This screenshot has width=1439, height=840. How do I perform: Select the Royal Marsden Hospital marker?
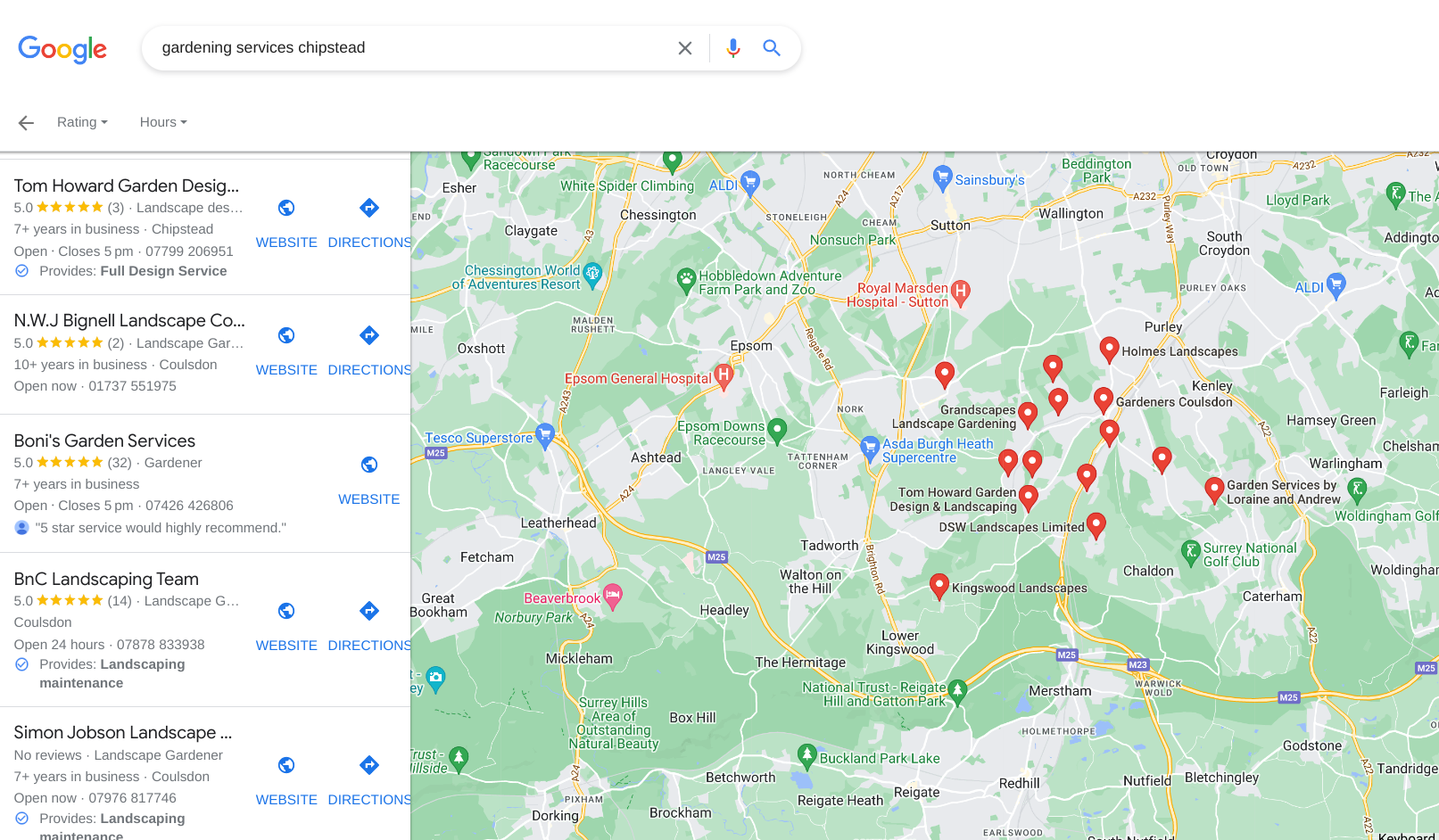coord(960,292)
